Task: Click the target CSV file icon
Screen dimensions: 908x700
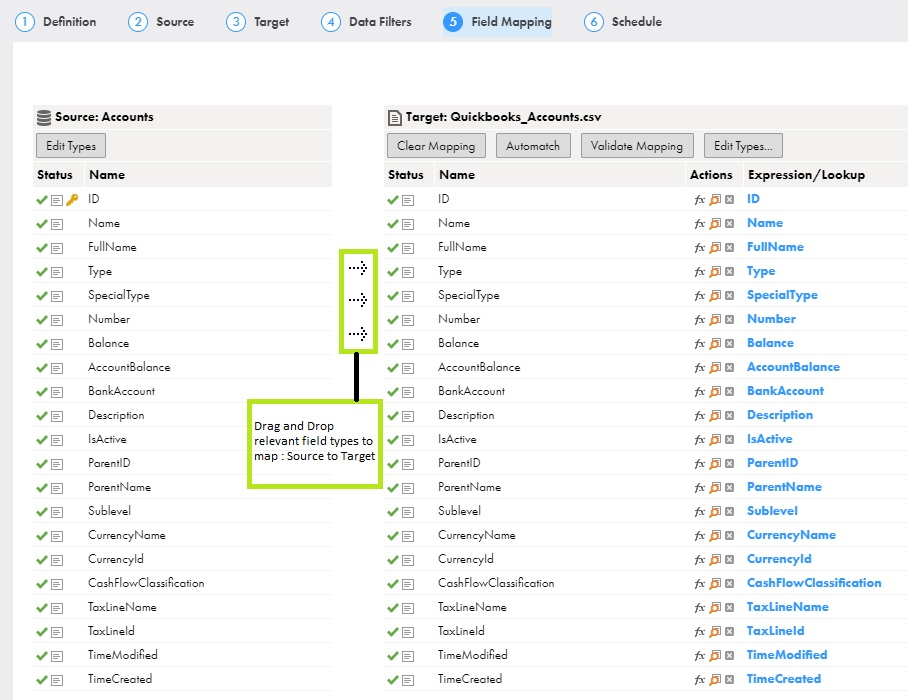Action: (394, 118)
